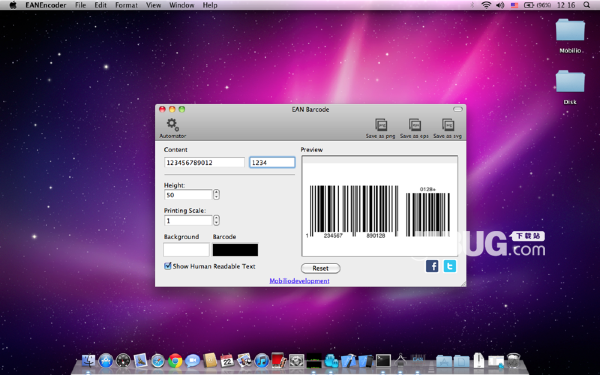Image resolution: width=600 pixels, height=375 pixels.
Task: Open the Documents folder stack in Dock
Action: click(x=461, y=361)
